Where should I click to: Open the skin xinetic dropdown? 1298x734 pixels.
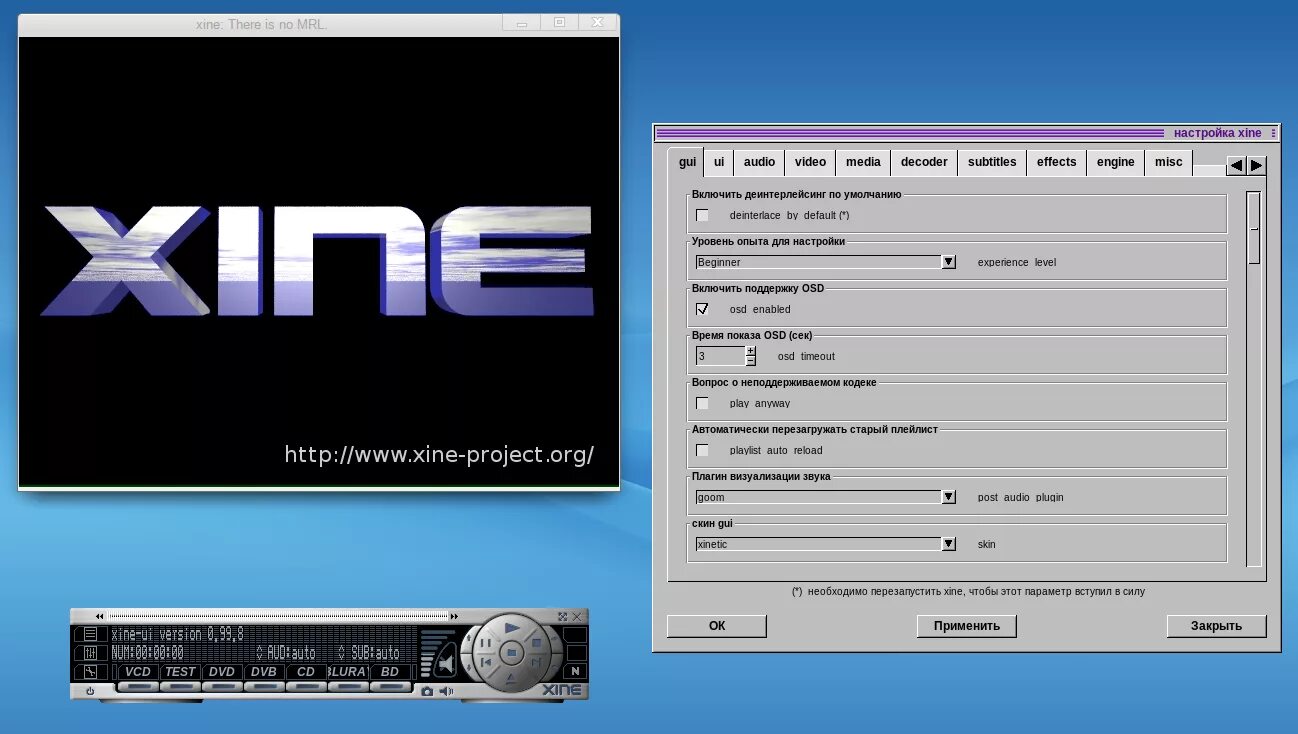(826, 544)
